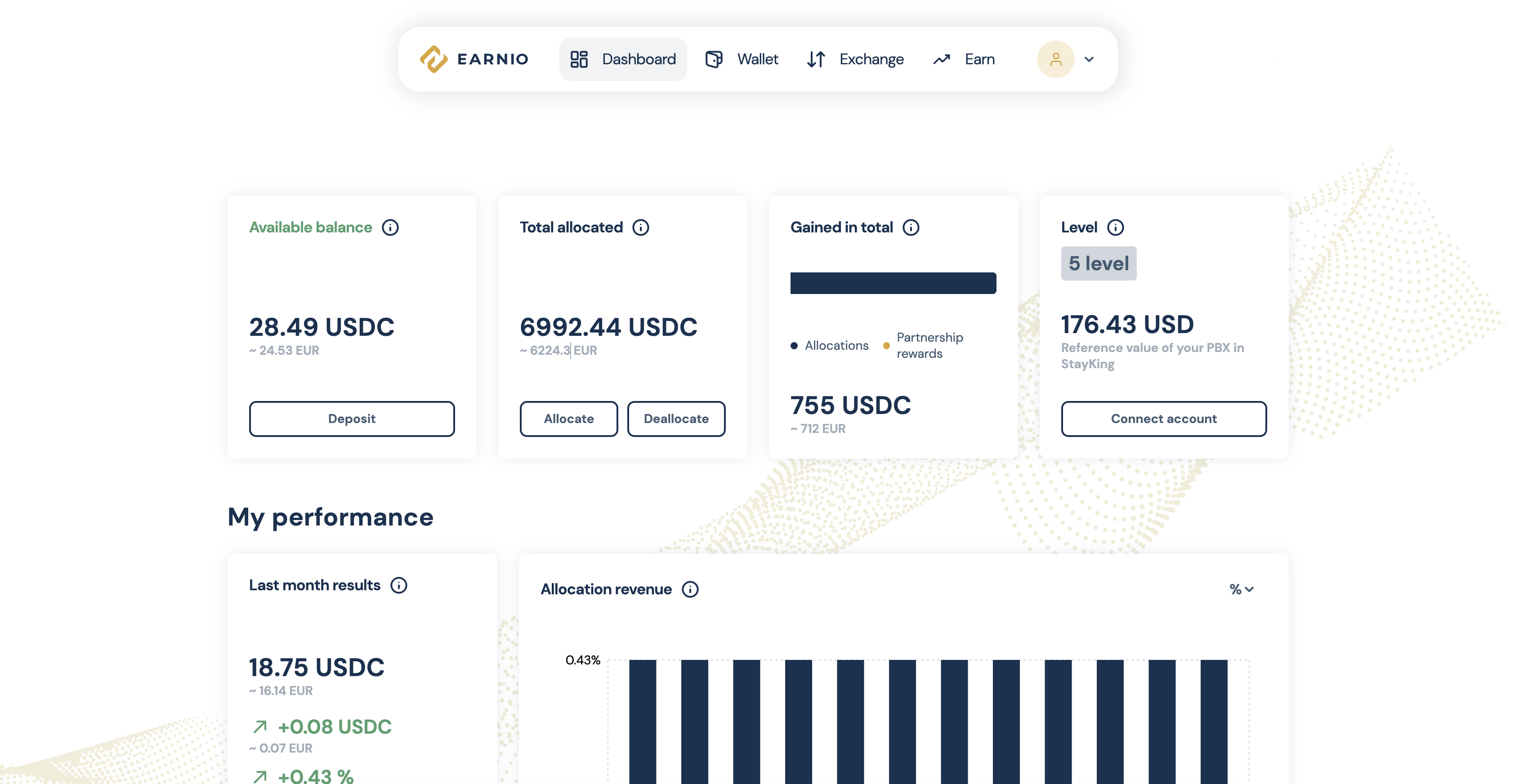Show info for Available balance
Image resolution: width=1519 pixels, height=784 pixels.
pos(390,227)
